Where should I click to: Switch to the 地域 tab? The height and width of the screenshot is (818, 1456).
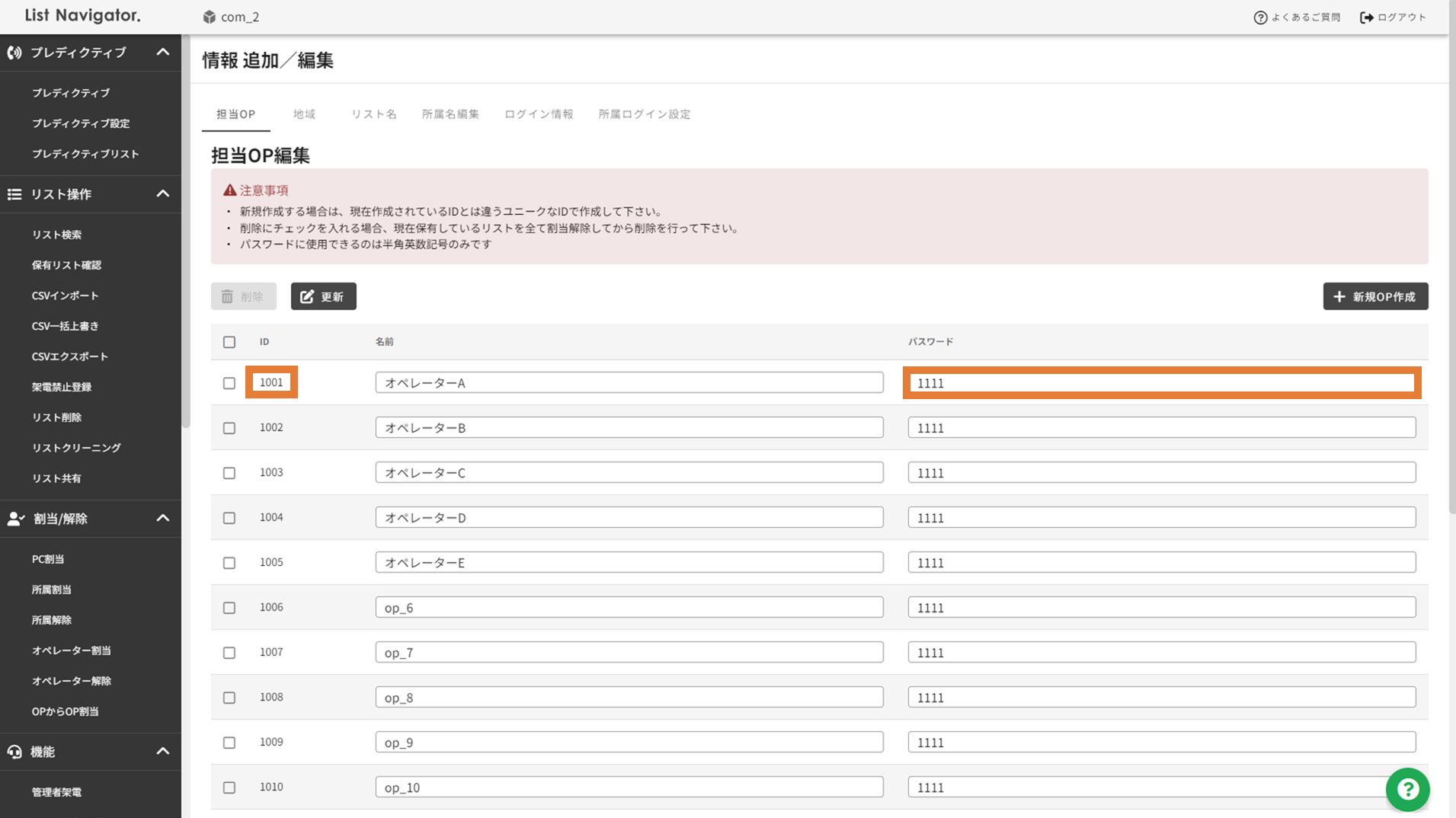coord(304,114)
